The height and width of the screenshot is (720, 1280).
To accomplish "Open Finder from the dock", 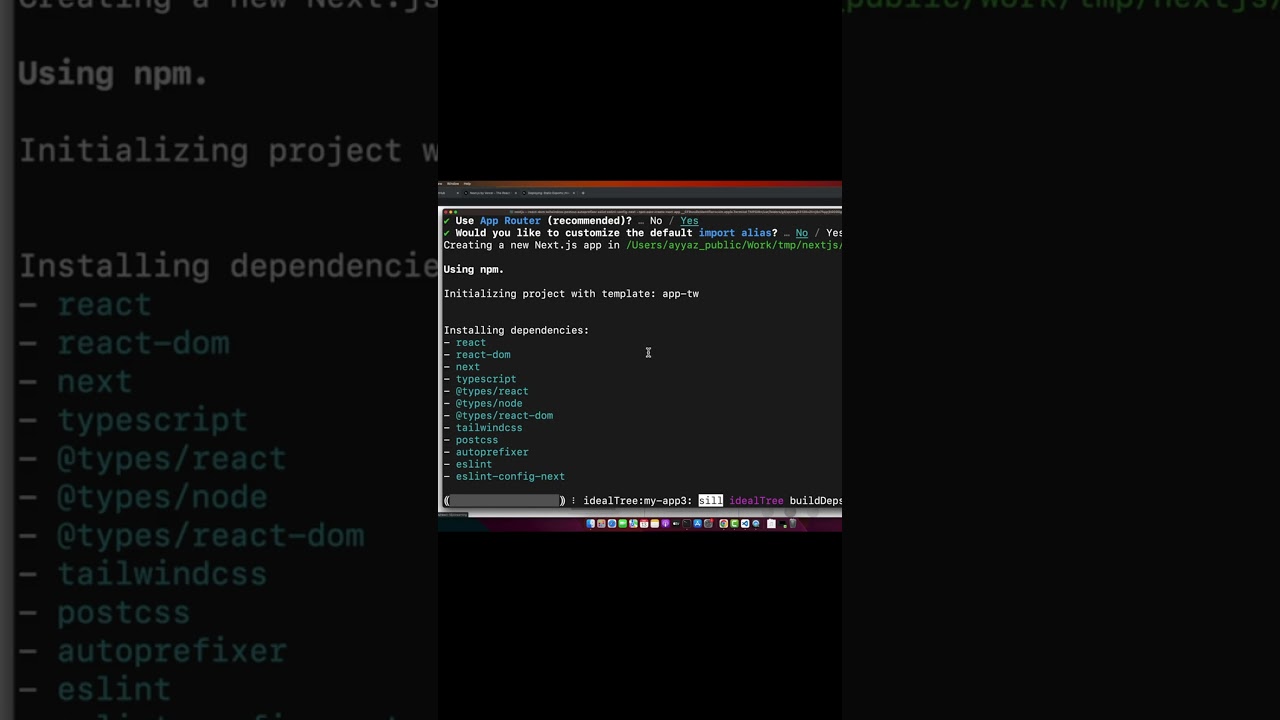I will (589, 523).
